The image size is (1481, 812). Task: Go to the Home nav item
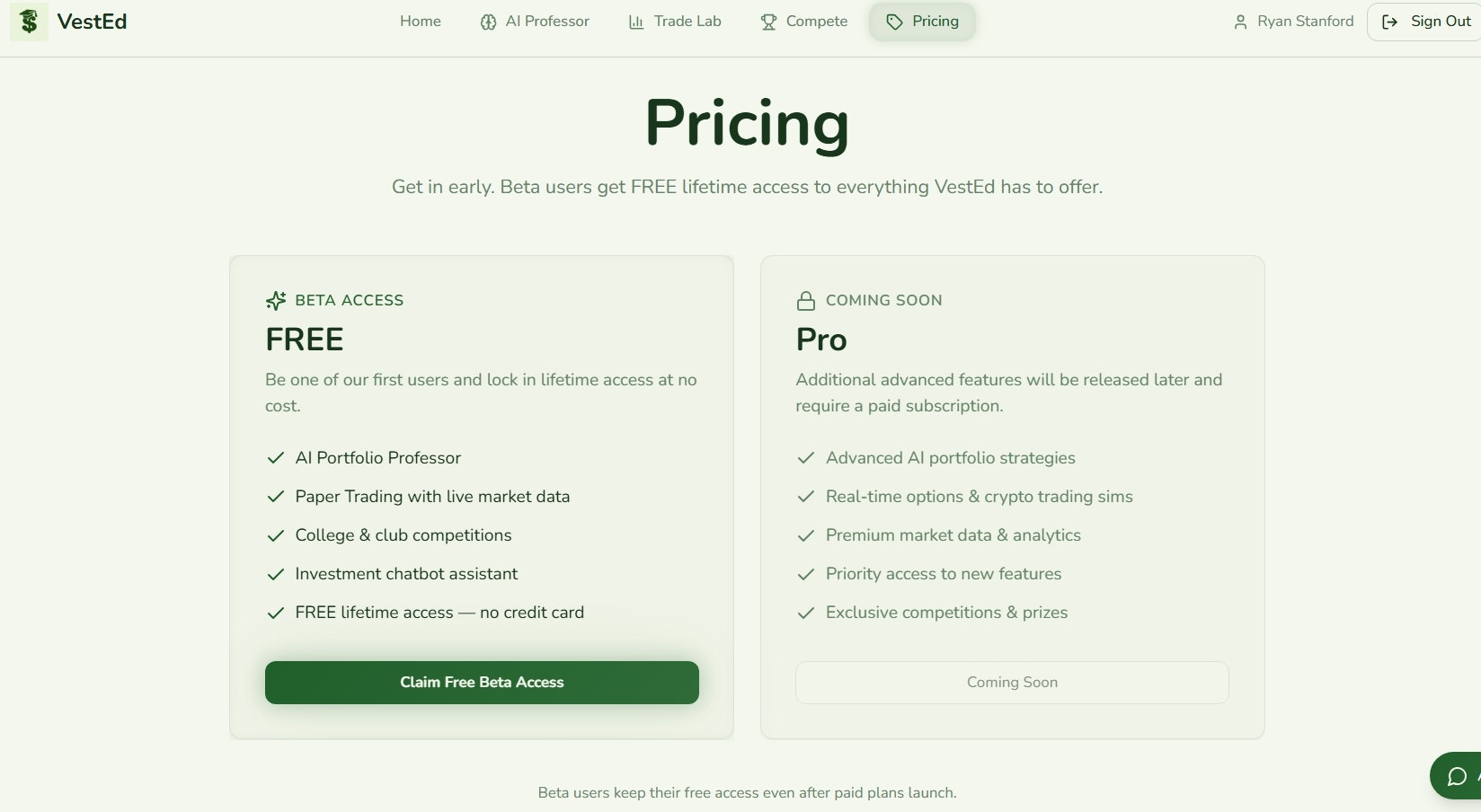[x=421, y=22]
